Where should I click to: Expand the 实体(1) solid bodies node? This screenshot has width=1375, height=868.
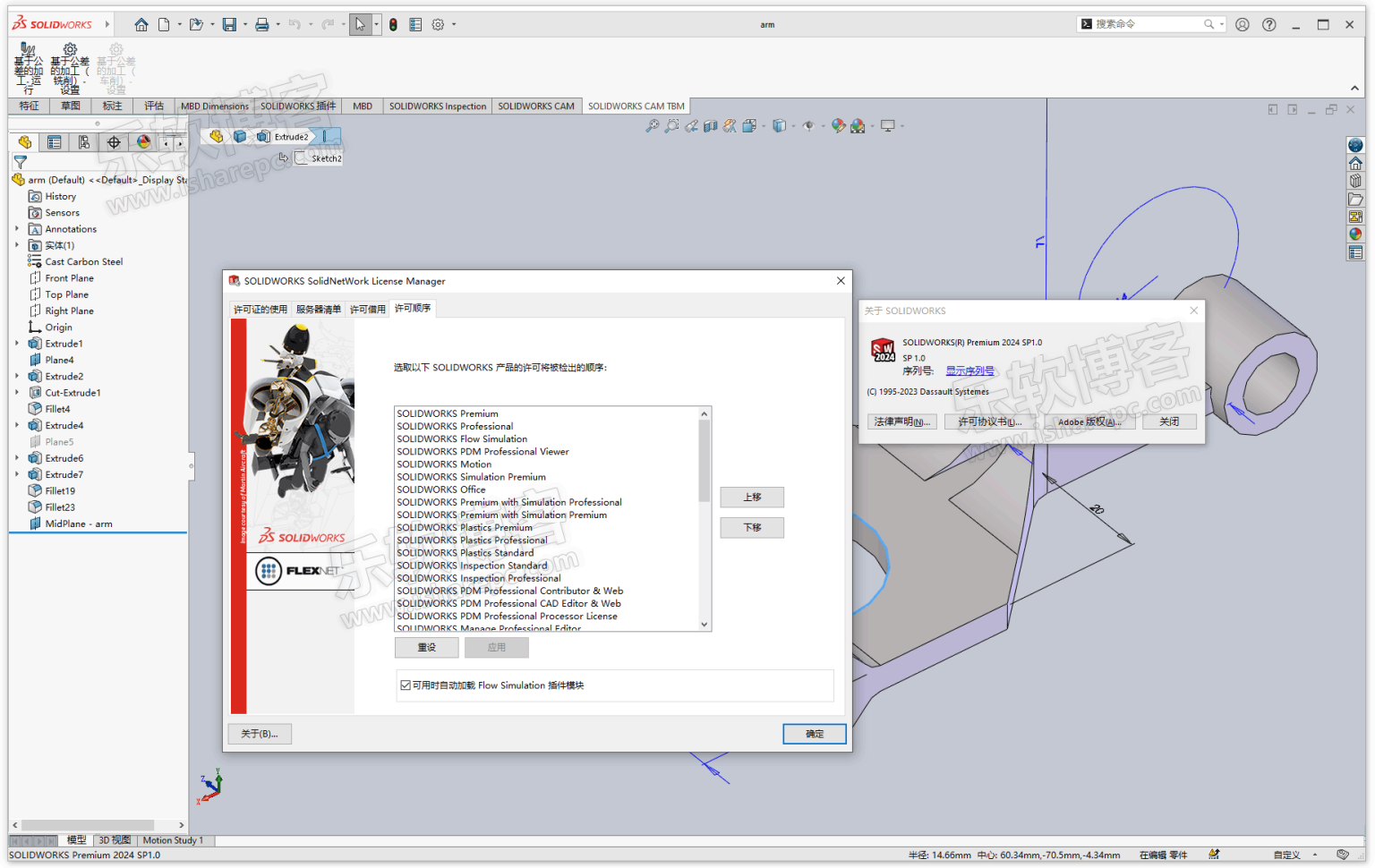17,245
